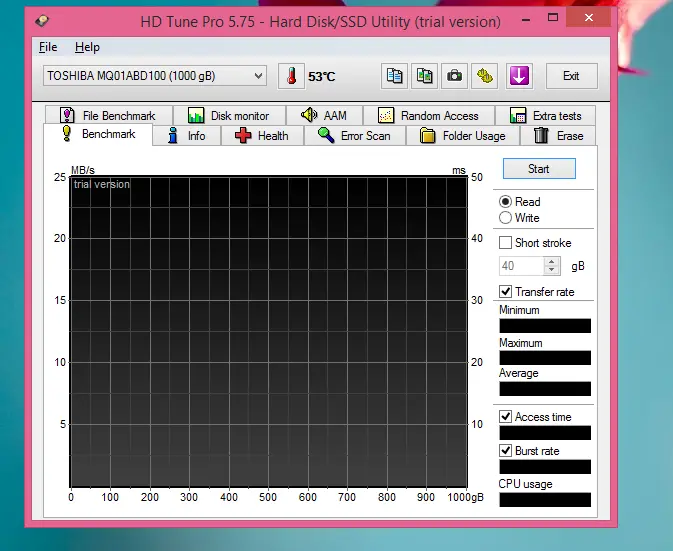The width and height of the screenshot is (673, 551).
Task: Minimize the HD Tune Pro window
Action: click(526, 20)
